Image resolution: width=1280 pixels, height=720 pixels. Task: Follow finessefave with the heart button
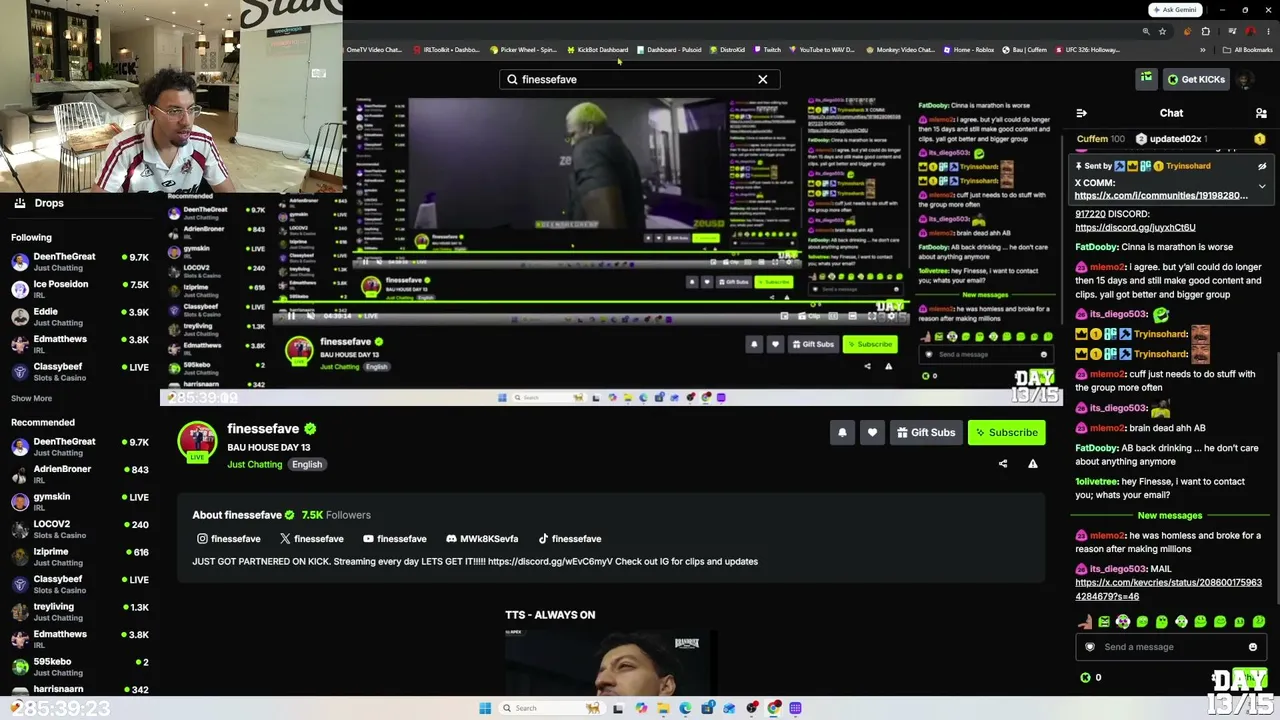point(872,432)
